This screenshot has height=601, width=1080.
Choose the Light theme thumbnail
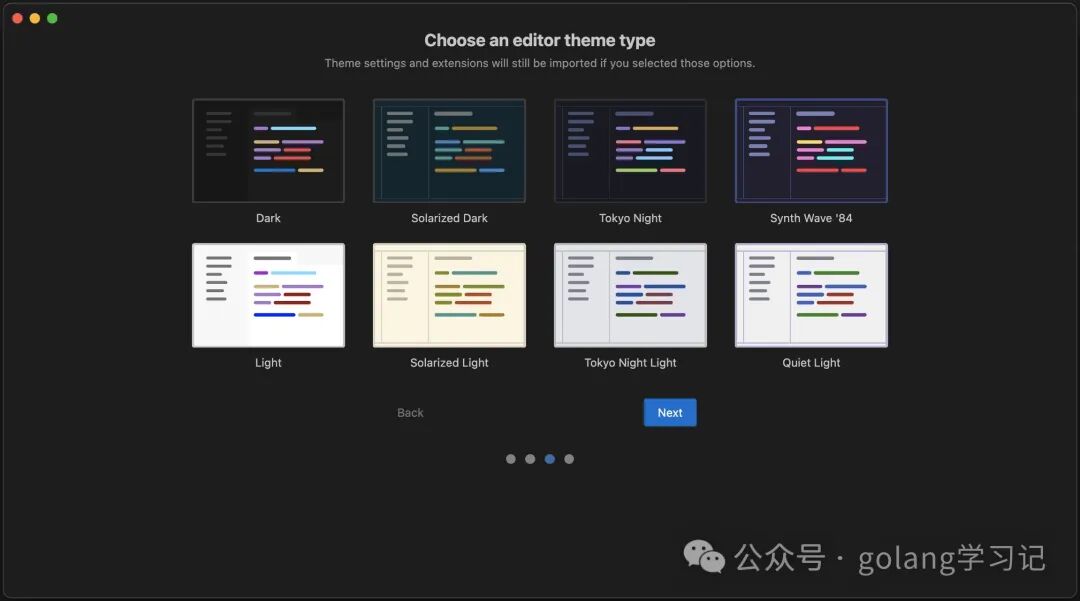(x=268, y=295)
